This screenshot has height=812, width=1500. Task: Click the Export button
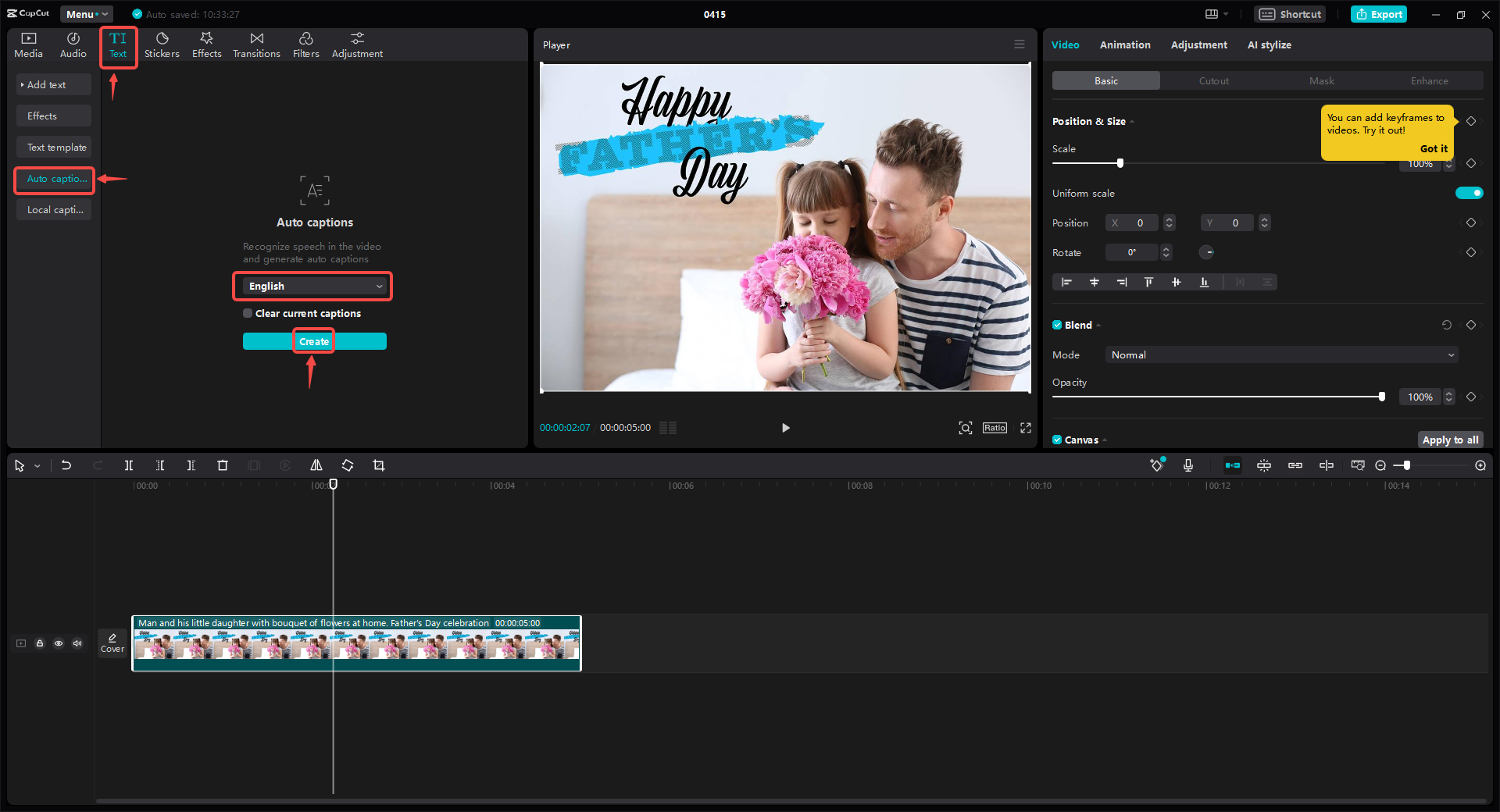[1379, 14]
